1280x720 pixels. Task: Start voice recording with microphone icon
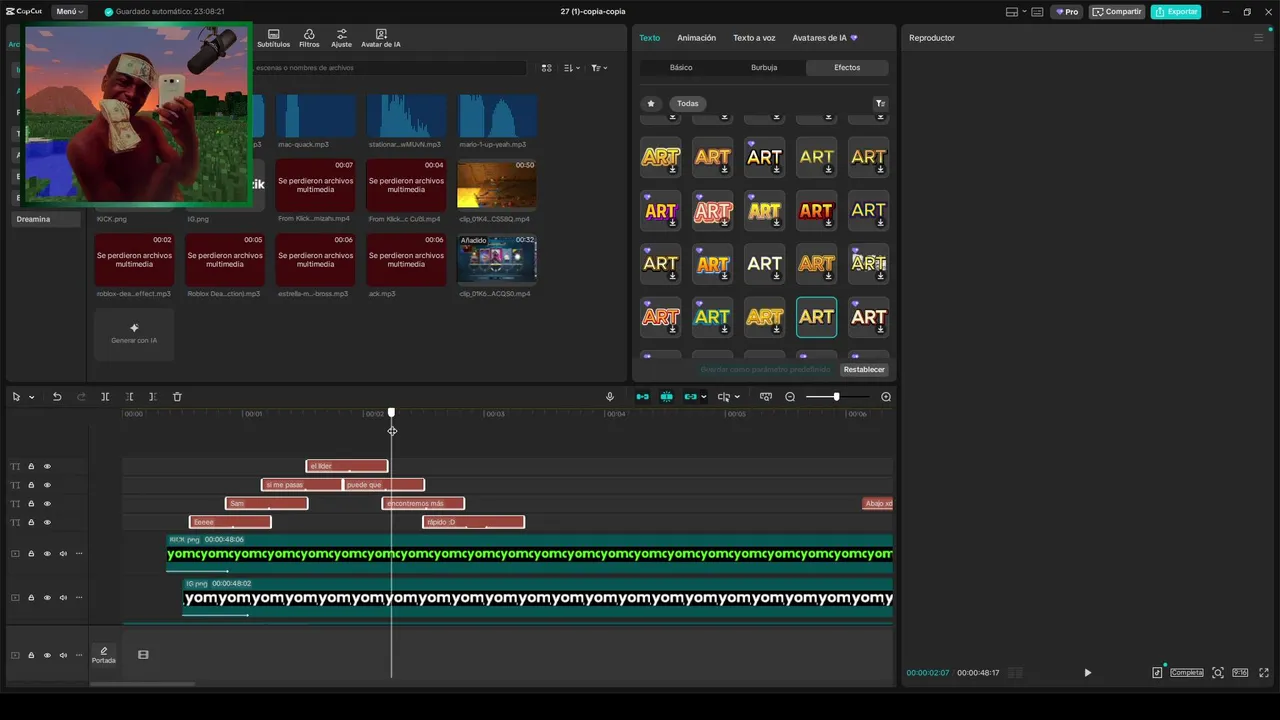click(x=610, y=397)
